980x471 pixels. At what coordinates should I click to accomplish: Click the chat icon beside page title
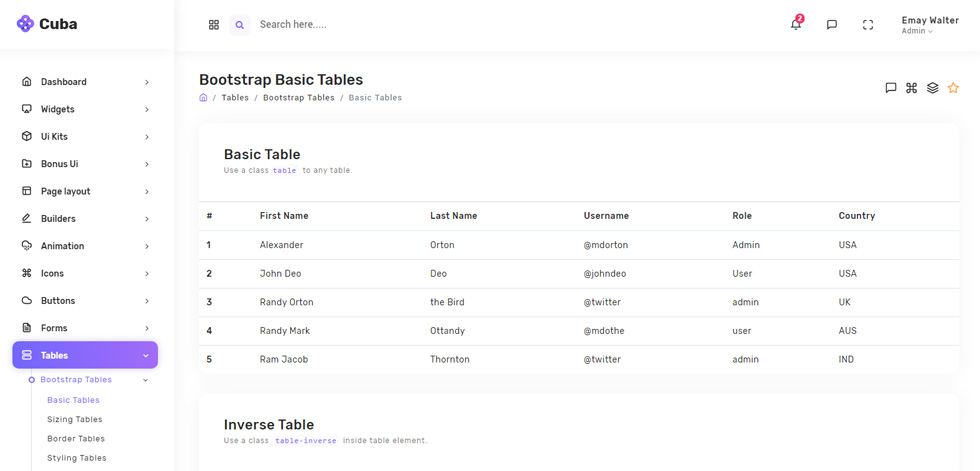pyautogui.click(x=891, y=88)
